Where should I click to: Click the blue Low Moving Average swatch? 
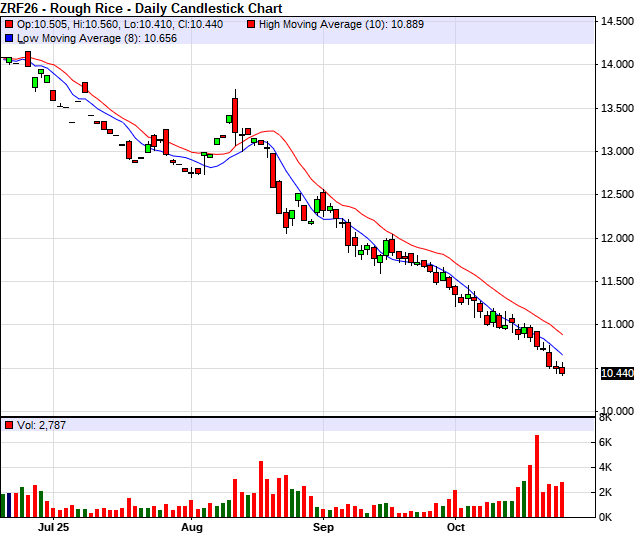pyautogui.click(x=9, y=37)
